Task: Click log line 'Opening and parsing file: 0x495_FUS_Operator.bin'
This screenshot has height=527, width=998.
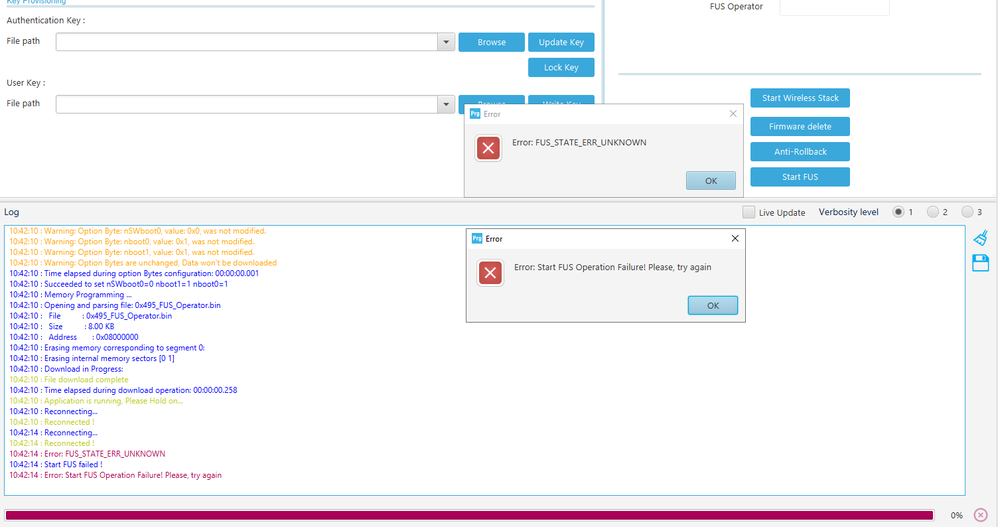Action: pyautogui.click(x=115, y=306)
